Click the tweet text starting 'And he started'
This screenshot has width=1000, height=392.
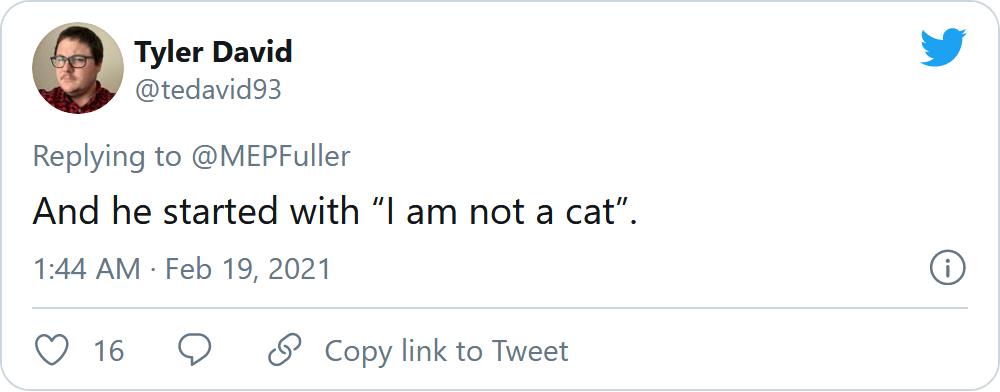(x=335, y=211)
